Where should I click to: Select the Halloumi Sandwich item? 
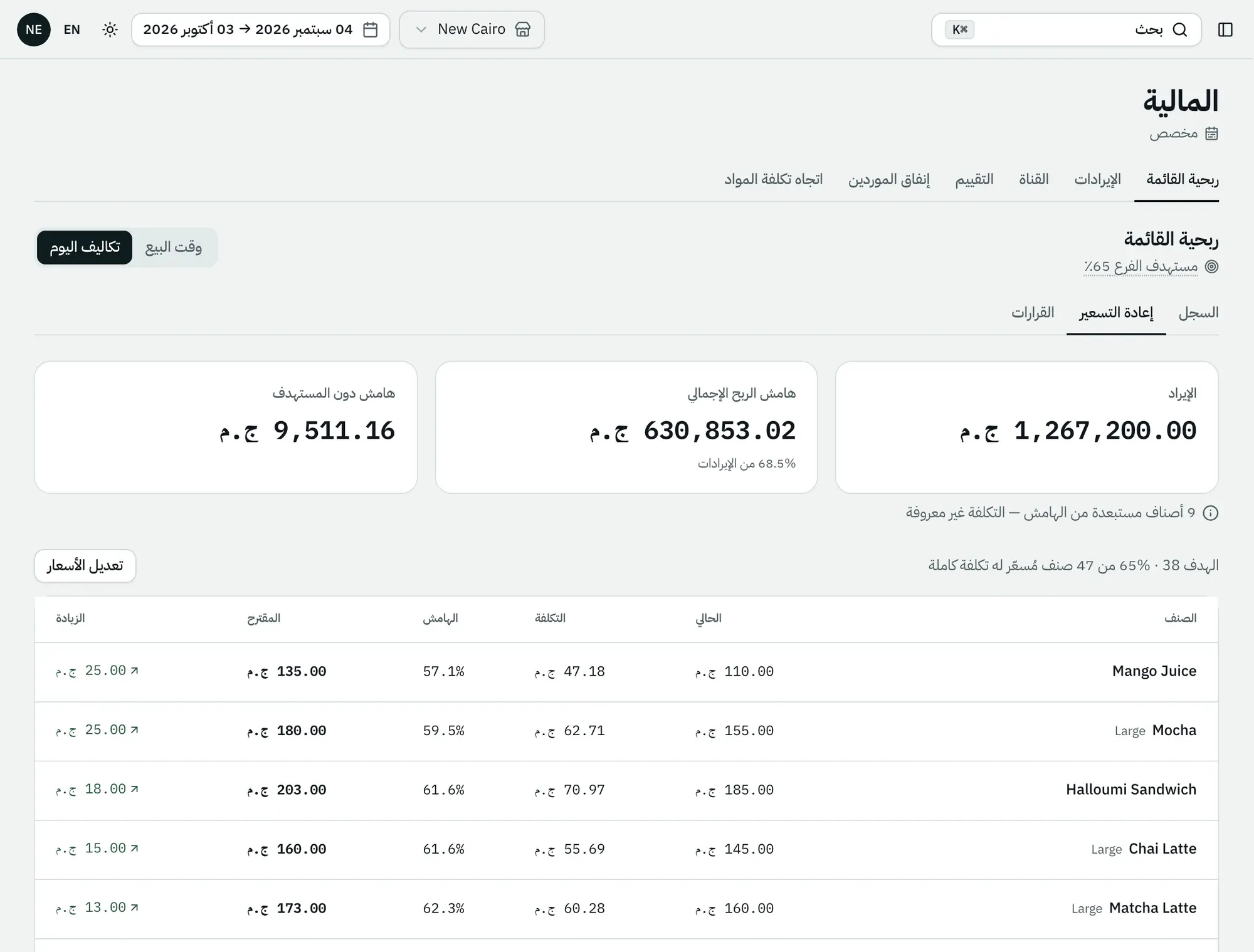pos(1131,790)
